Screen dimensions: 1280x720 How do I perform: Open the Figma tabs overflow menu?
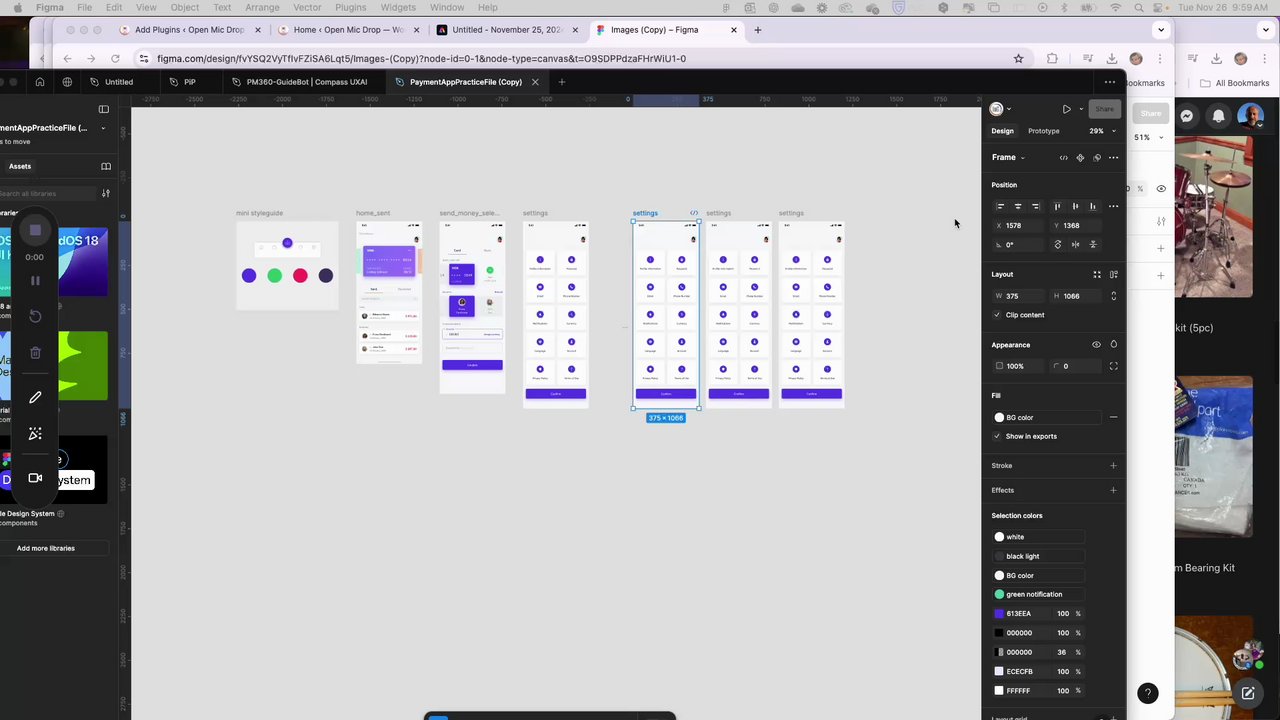(1110, 82)
